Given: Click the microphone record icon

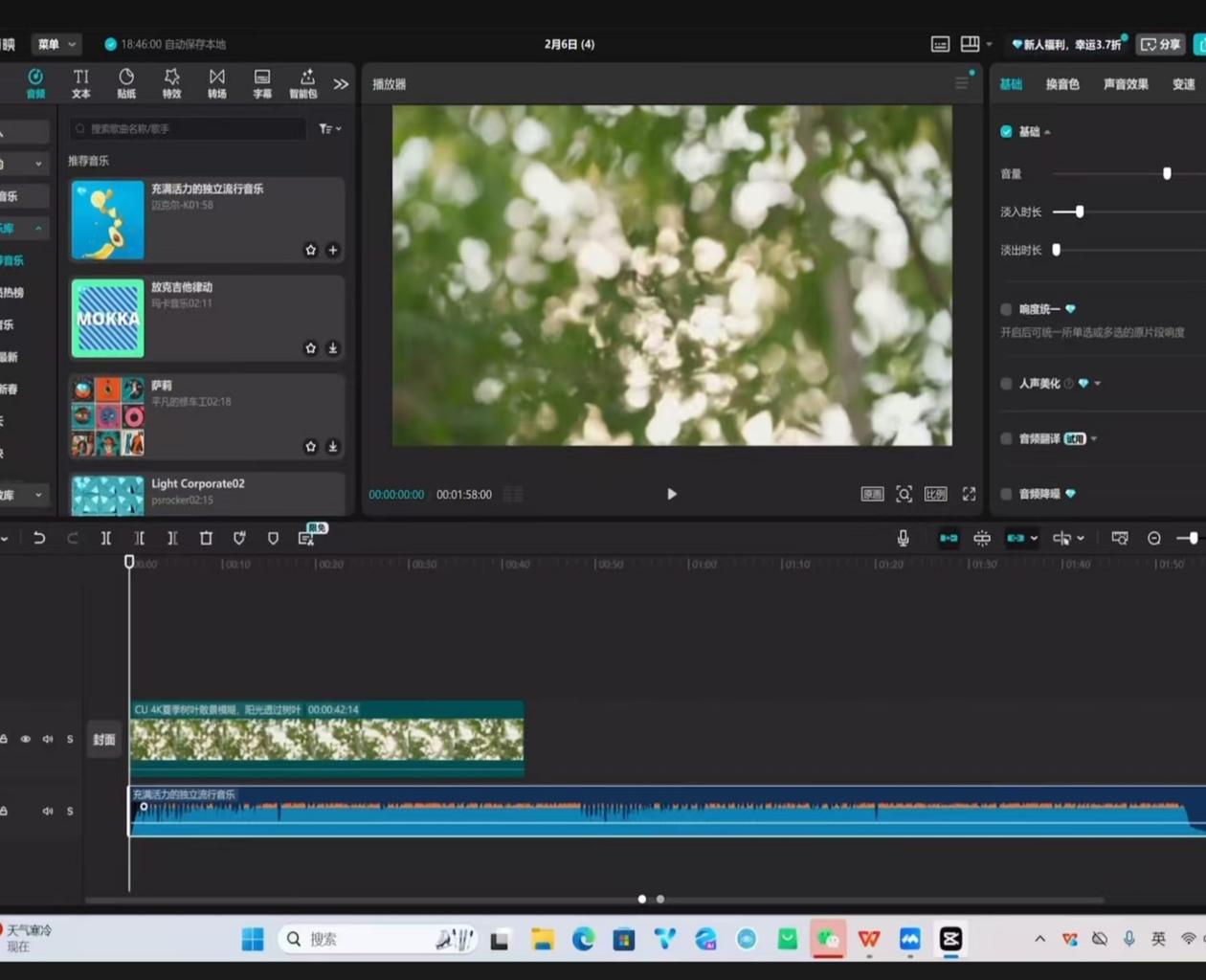Looking at the screenshot, I should coord(903,539).
